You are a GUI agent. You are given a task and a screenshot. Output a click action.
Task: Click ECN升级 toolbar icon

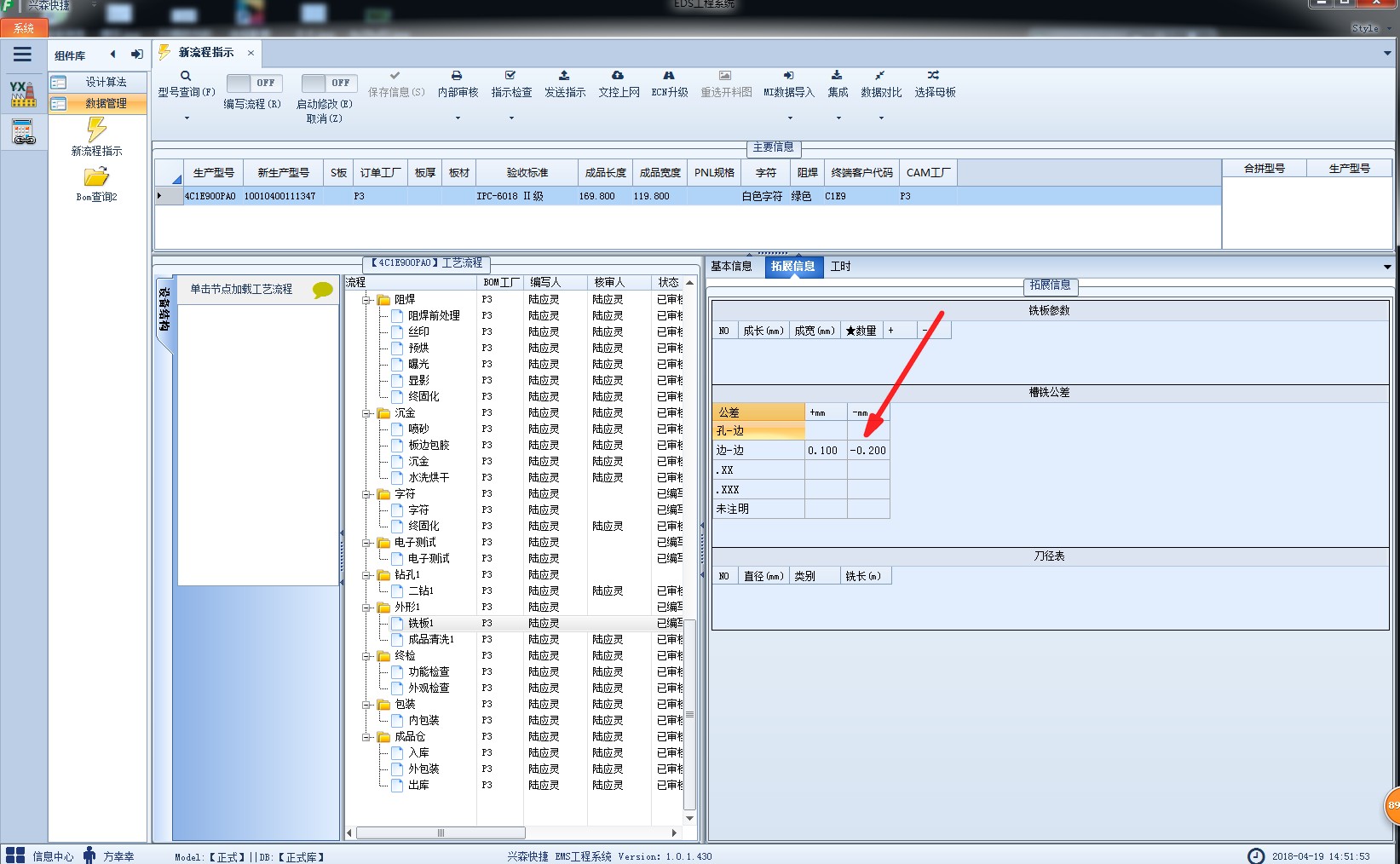[x=669, y=76]
